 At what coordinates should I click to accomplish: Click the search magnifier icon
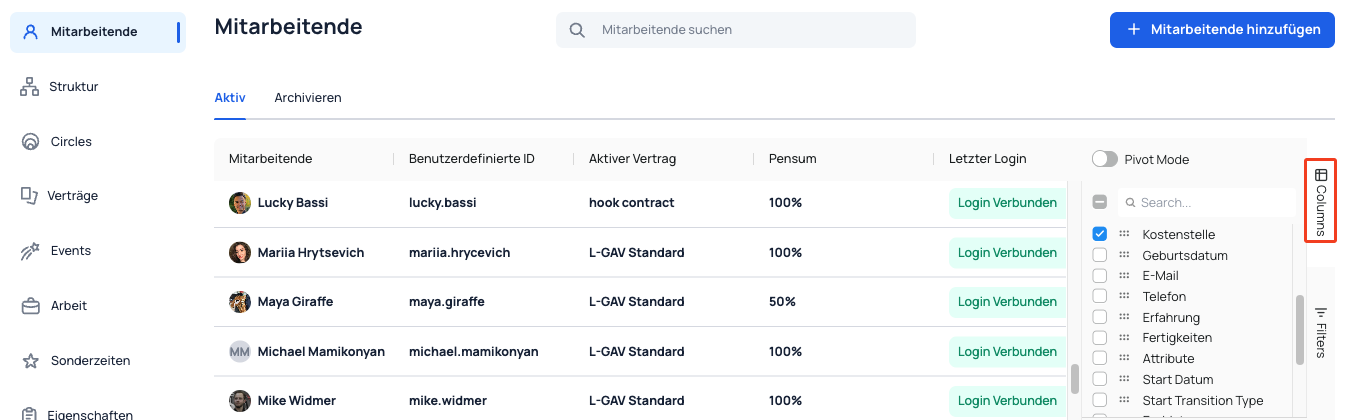577,30
